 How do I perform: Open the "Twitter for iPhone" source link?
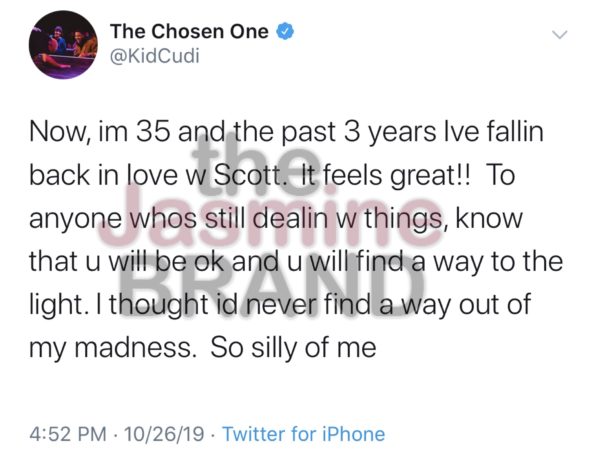coord(304,434)
